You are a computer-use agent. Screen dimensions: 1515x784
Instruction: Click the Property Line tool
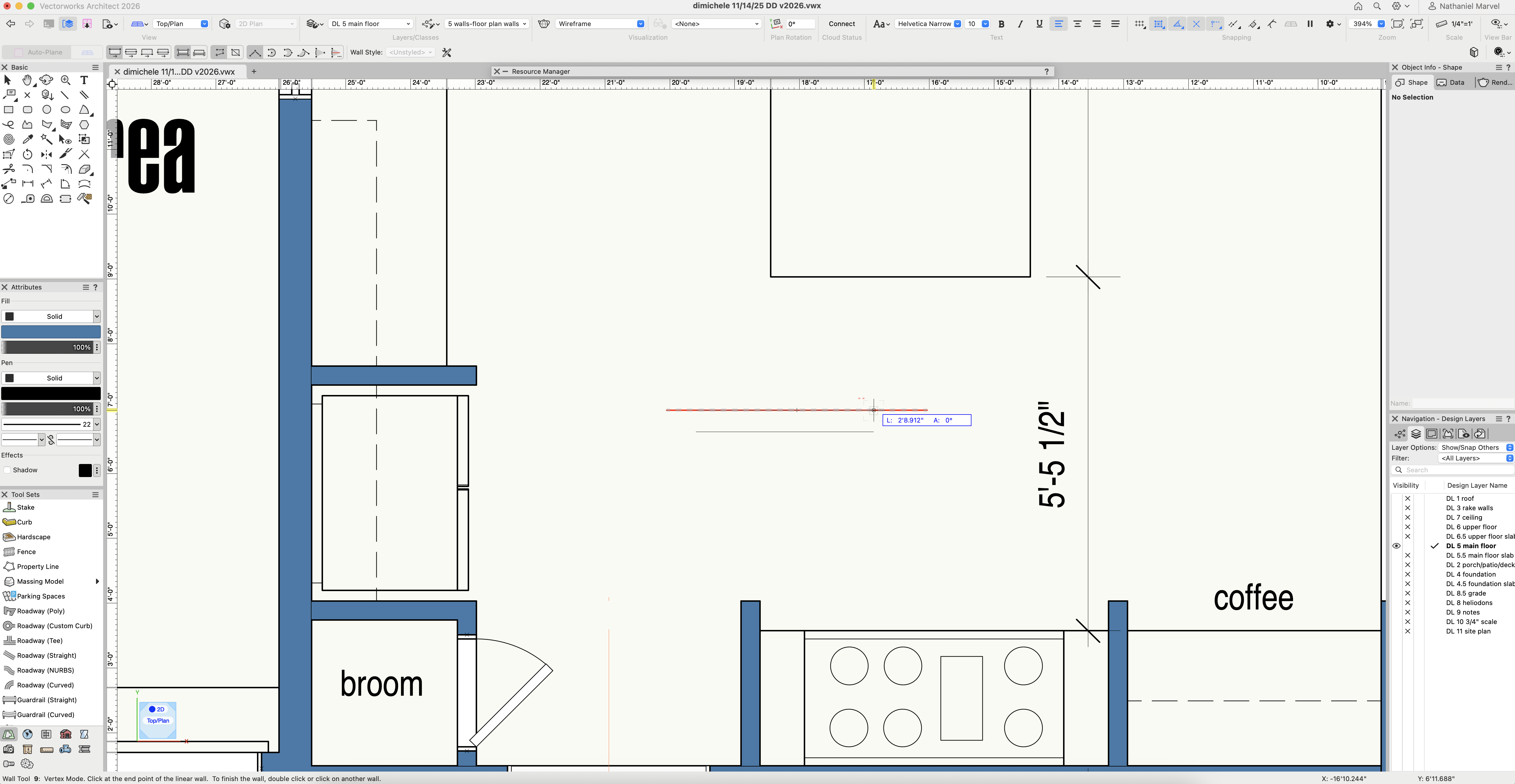pyautogui.click(x=38, y=567)
